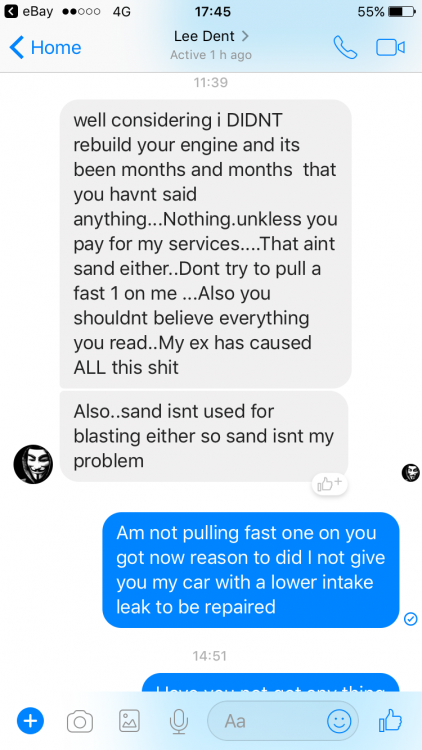Tap the Aa message input field
422x750 pixels.
282,721
